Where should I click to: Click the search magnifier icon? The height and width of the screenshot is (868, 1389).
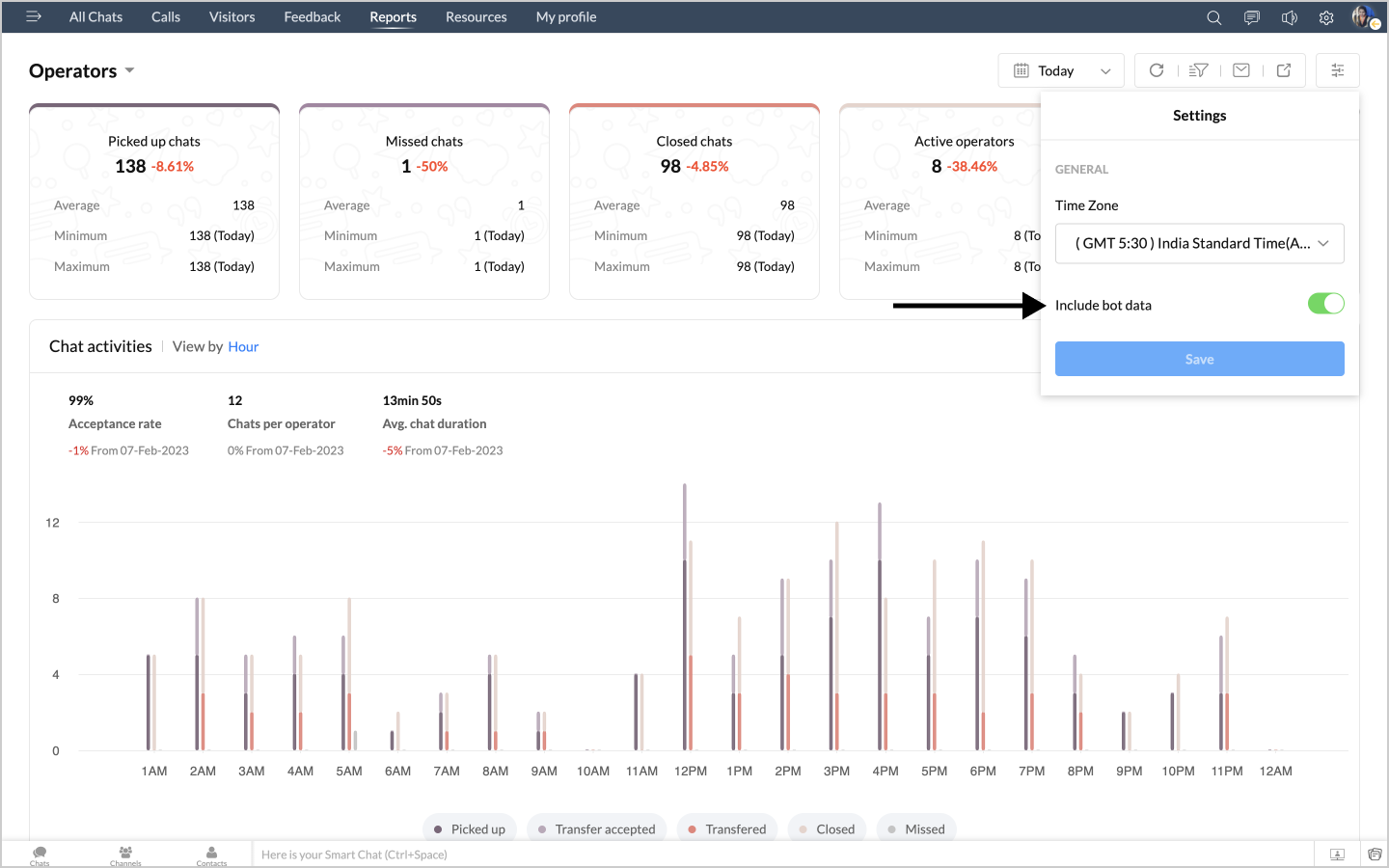click(1213, 17)
